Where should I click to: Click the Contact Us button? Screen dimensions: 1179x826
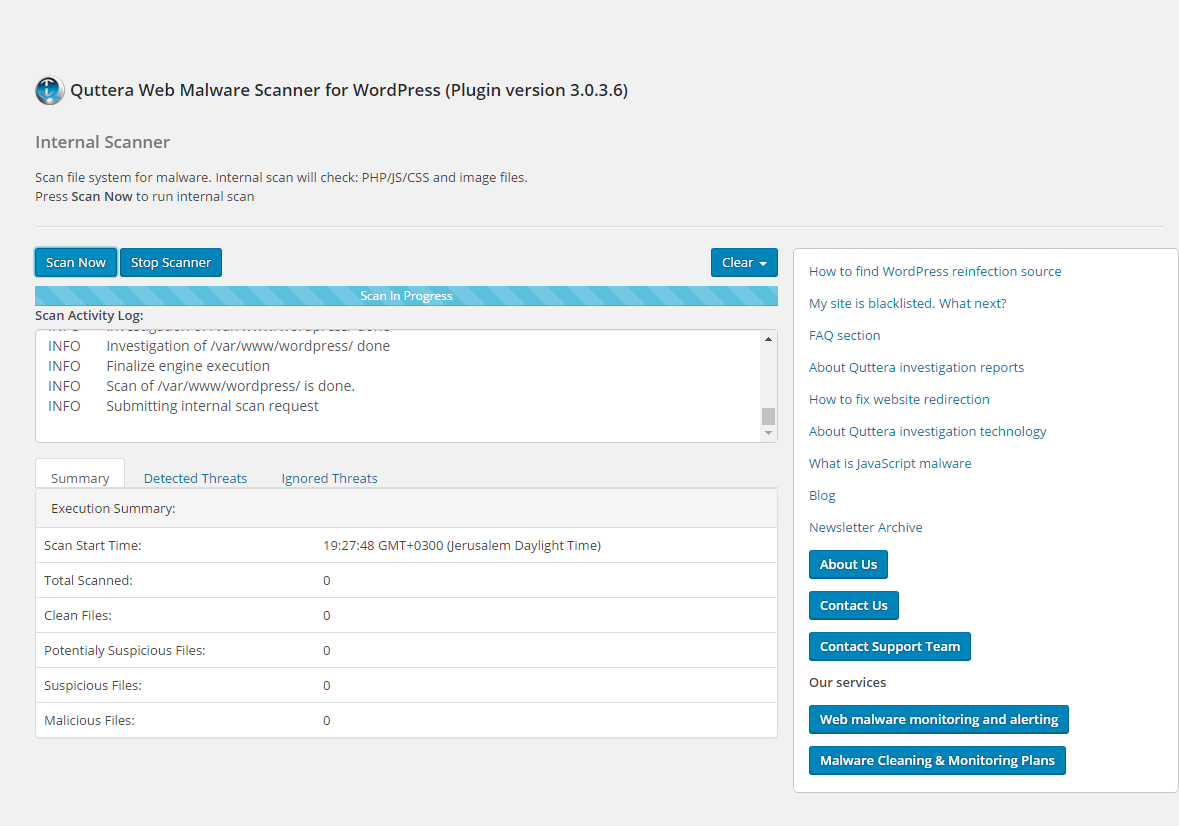(853, 605)
